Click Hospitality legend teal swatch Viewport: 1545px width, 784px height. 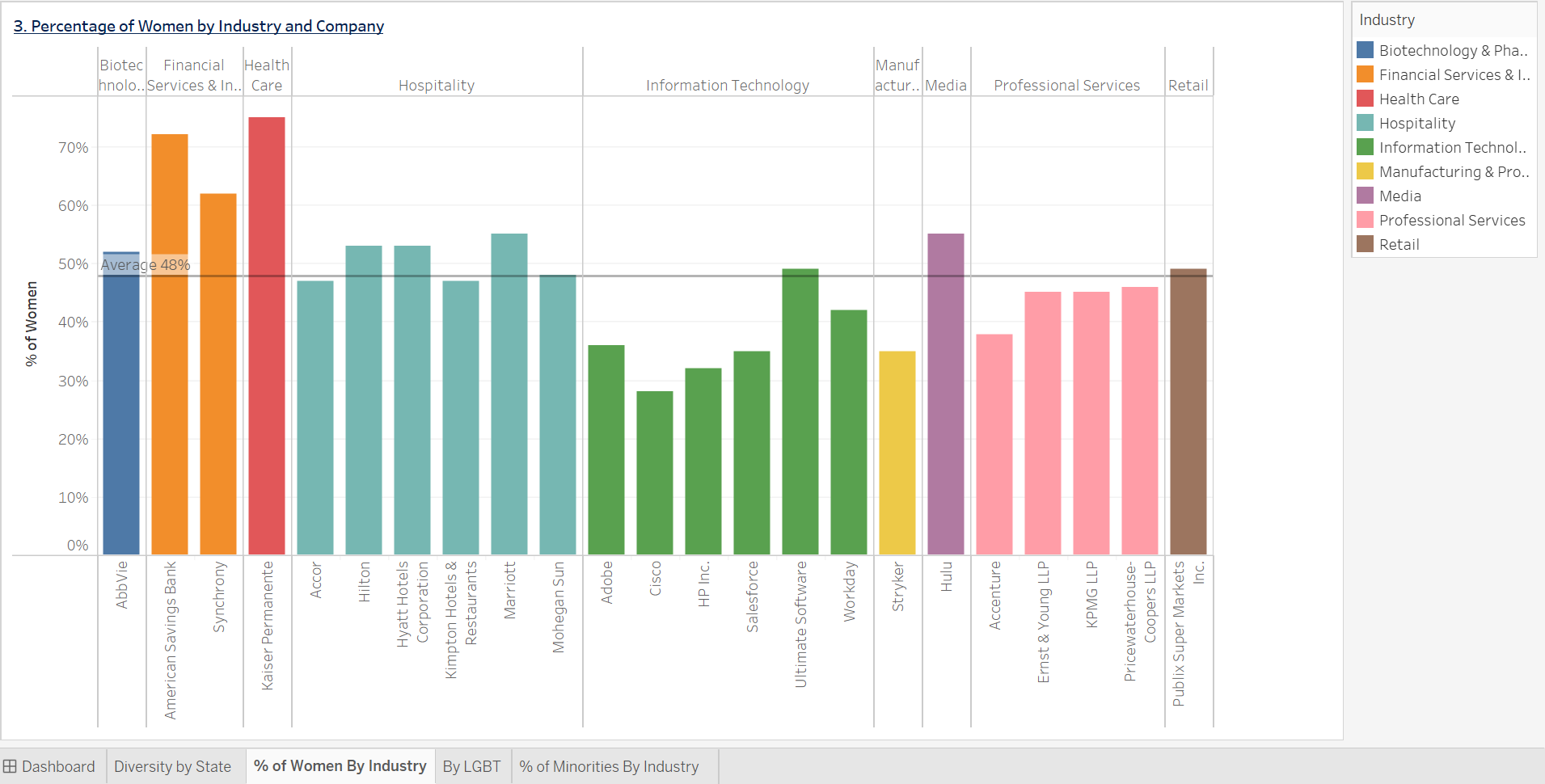pos(1366,123)
